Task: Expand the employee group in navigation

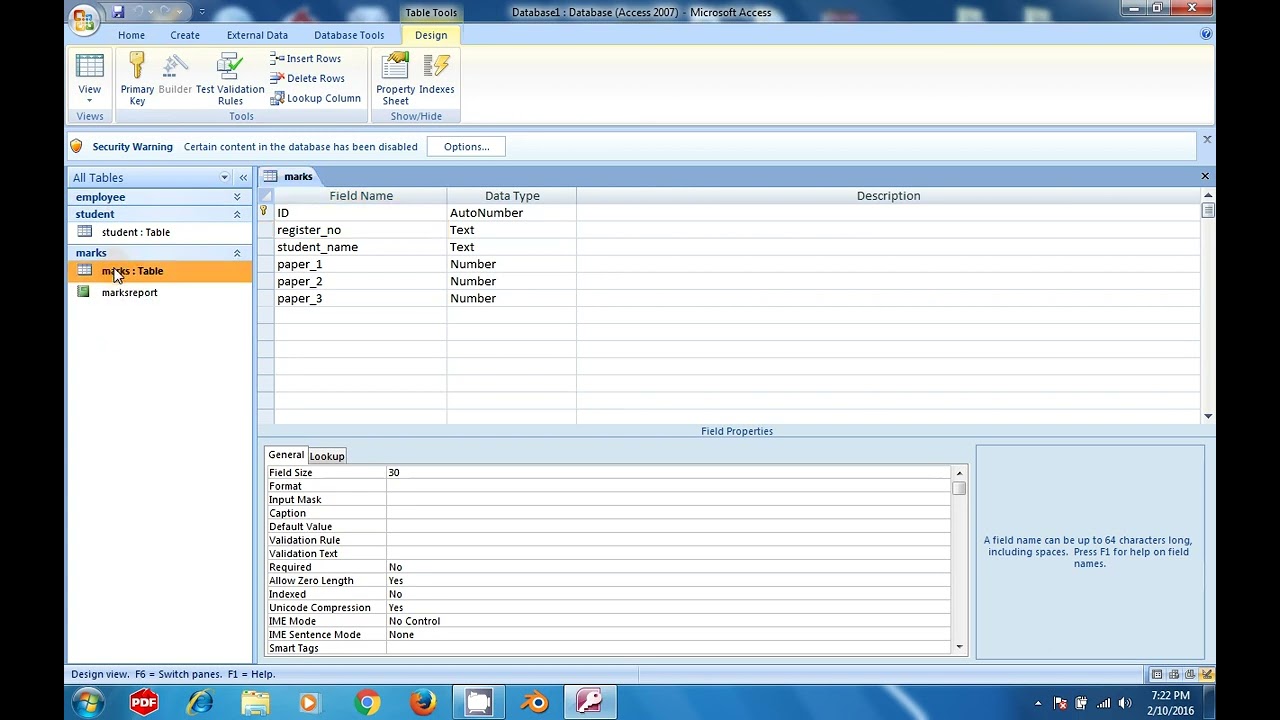Action: click(237, 197)
